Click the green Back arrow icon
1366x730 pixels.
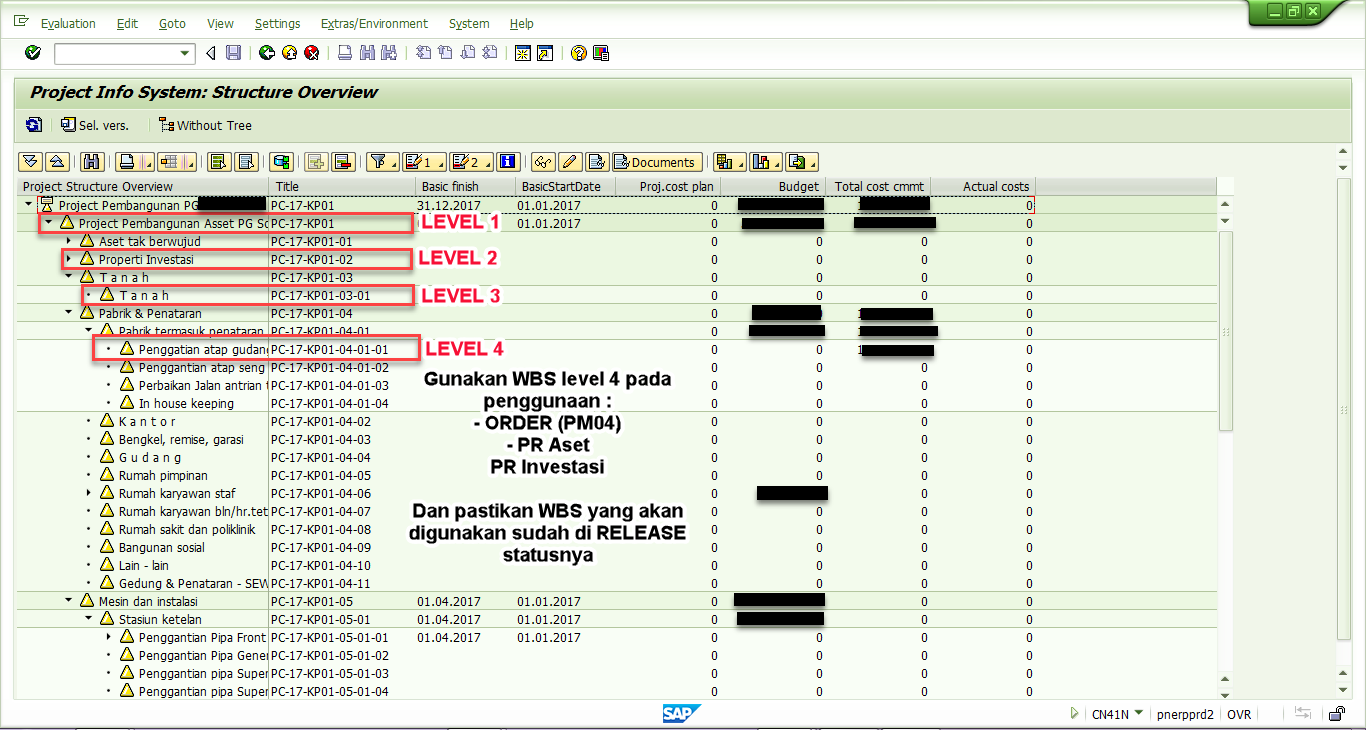click(265, 53)
